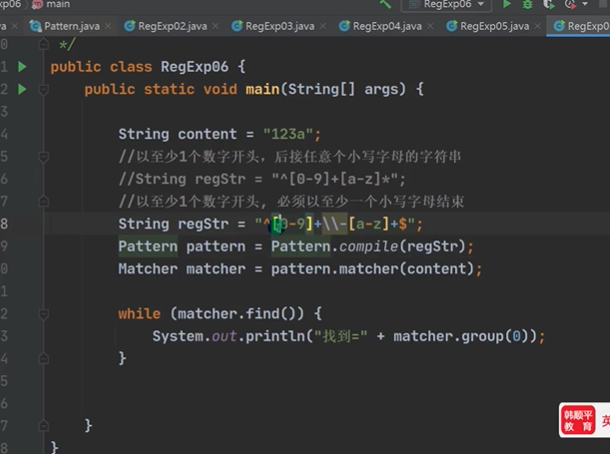Click the while loop closing fold marker
610x454 pixels.
pos(44,358)
